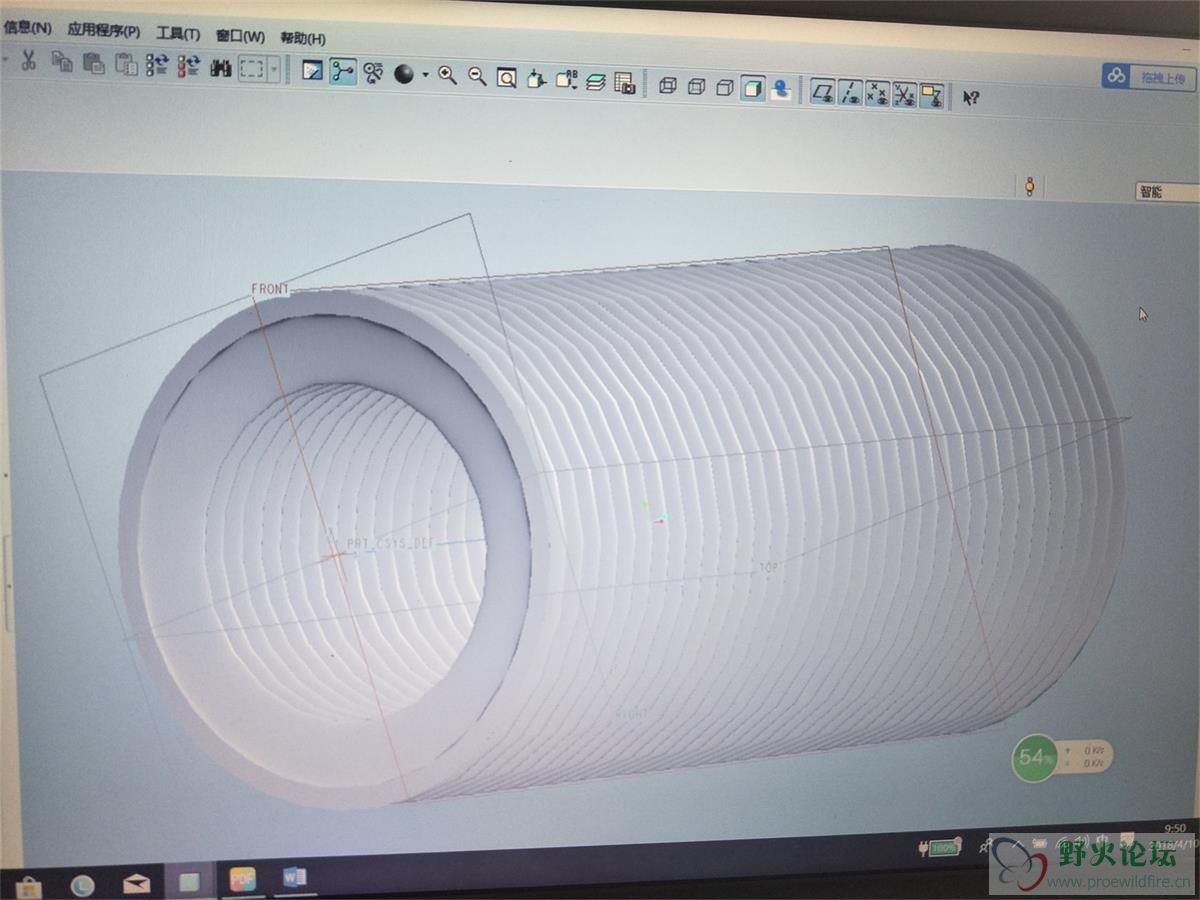The height and width of the screenshot is (900, 1200).
Task: Click the battery 100% tray indicator
Action: point(940,848)
